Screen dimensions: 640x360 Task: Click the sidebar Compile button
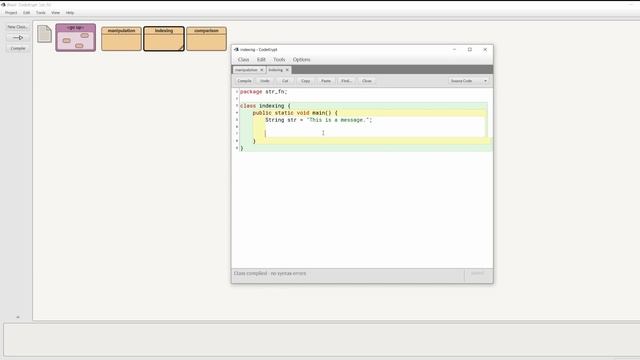[18, 48]
